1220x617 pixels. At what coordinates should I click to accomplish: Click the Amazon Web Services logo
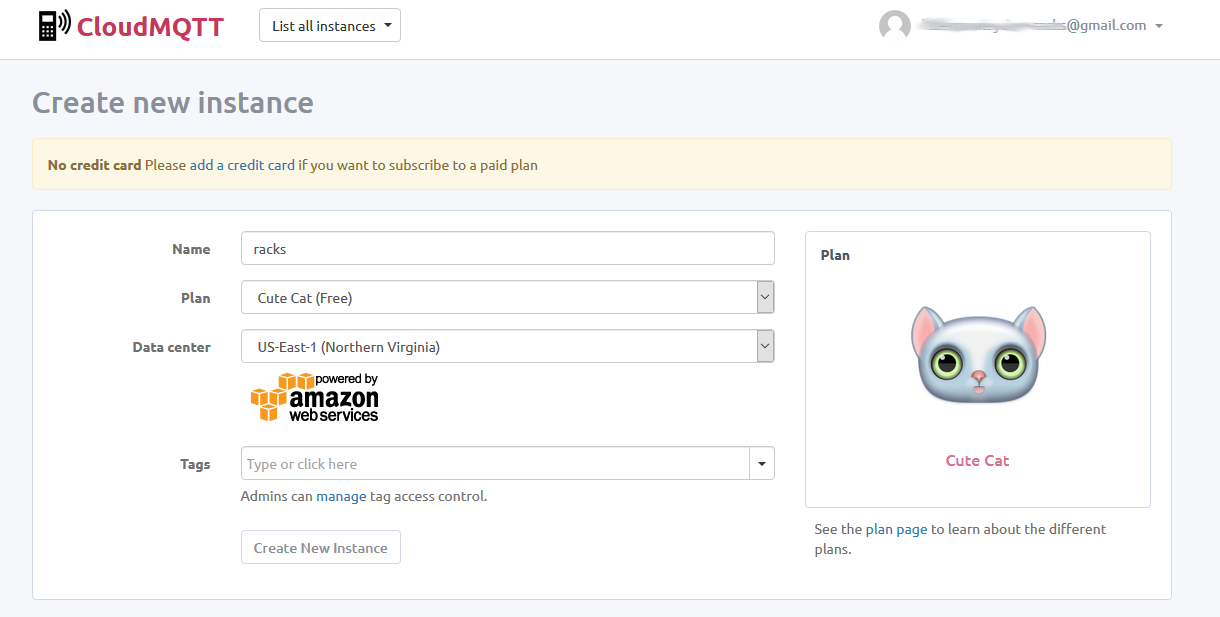[x=315, y=398]
